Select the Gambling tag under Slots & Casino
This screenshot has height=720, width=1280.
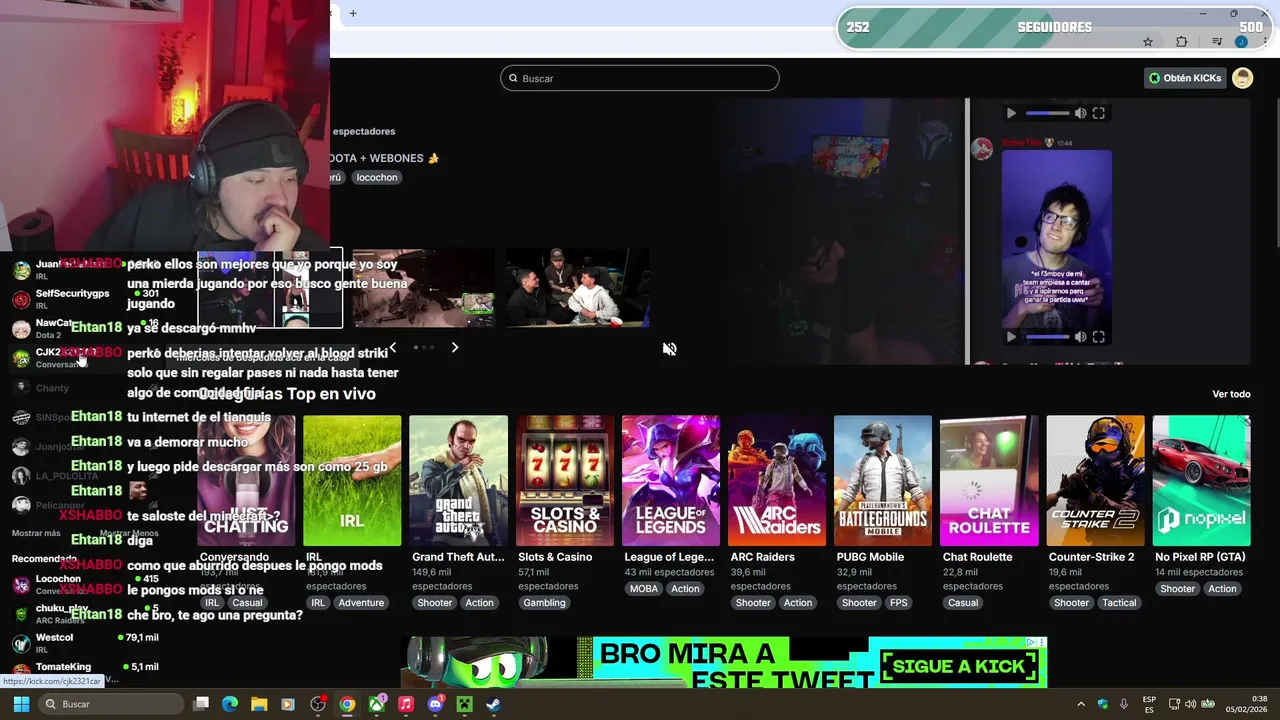tap(544, 603)
